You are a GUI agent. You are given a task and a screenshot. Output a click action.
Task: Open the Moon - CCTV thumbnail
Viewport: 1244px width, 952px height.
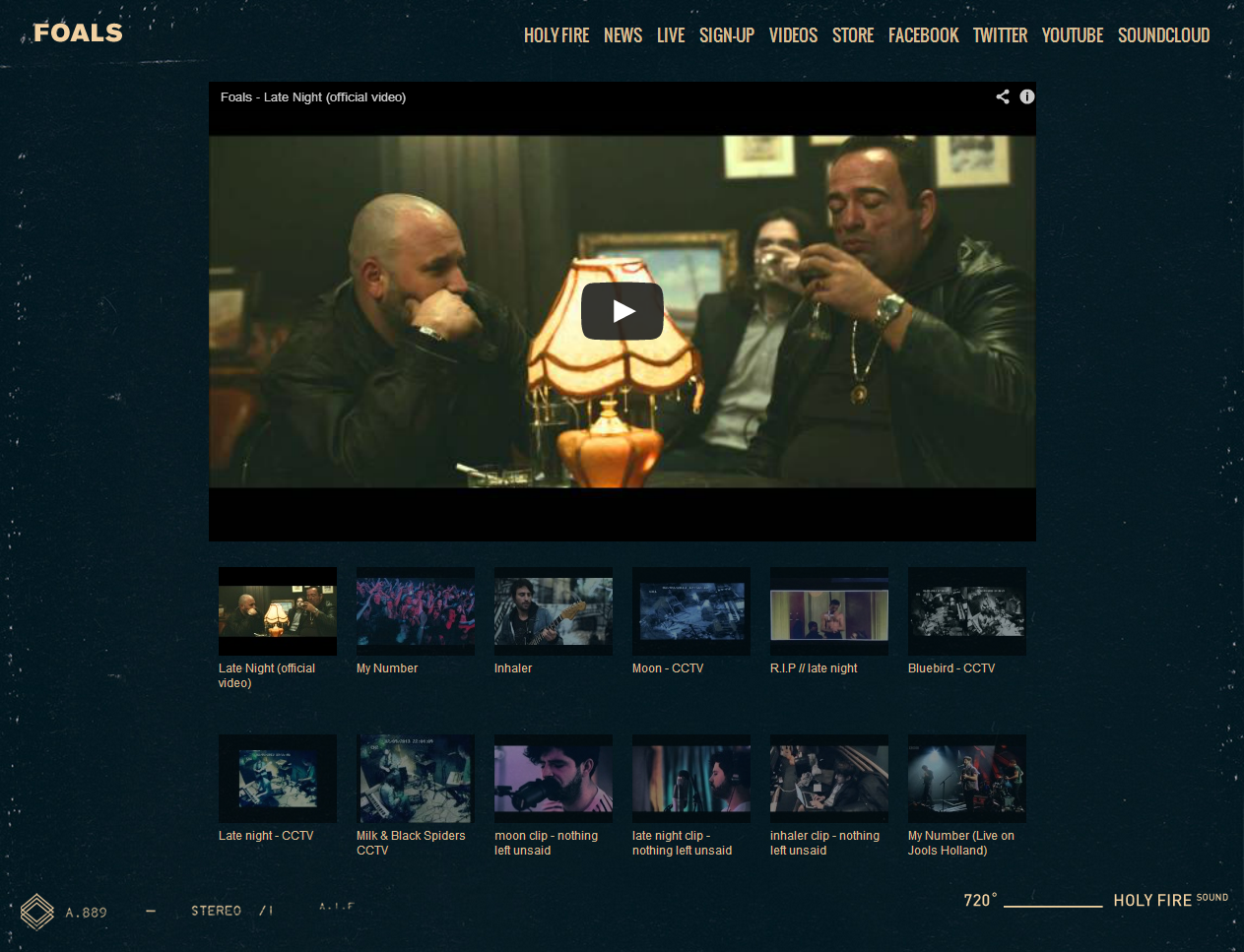pyautogui.click(x=691, y=611)
